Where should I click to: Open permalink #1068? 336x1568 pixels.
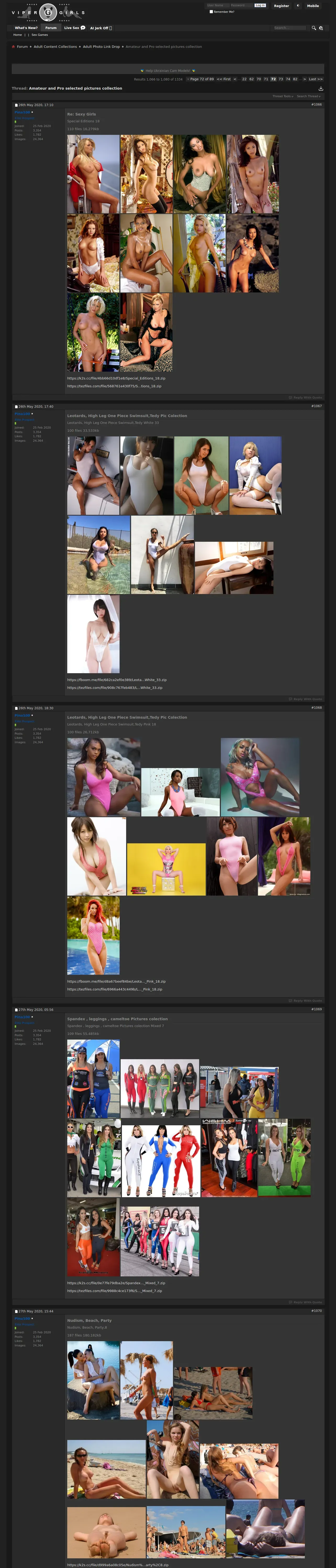(316, 708)
